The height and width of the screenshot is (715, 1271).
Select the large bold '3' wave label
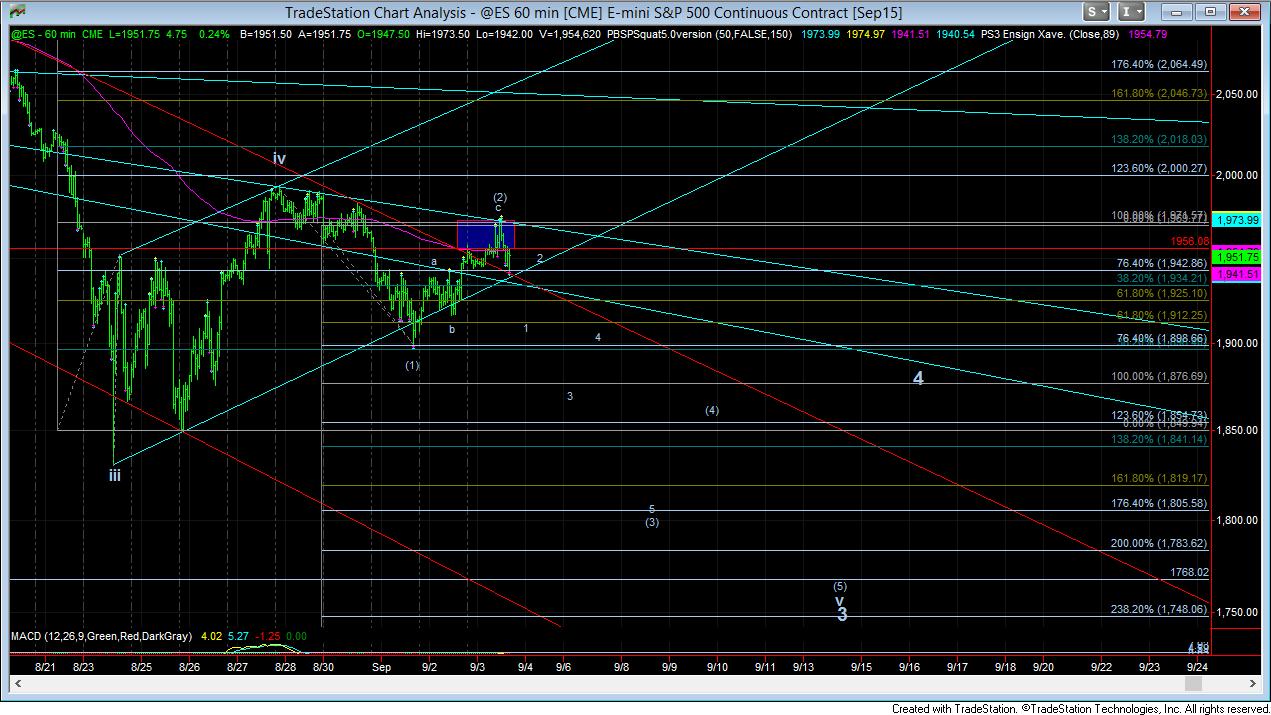pyautogui.click(x=842, y=615)
